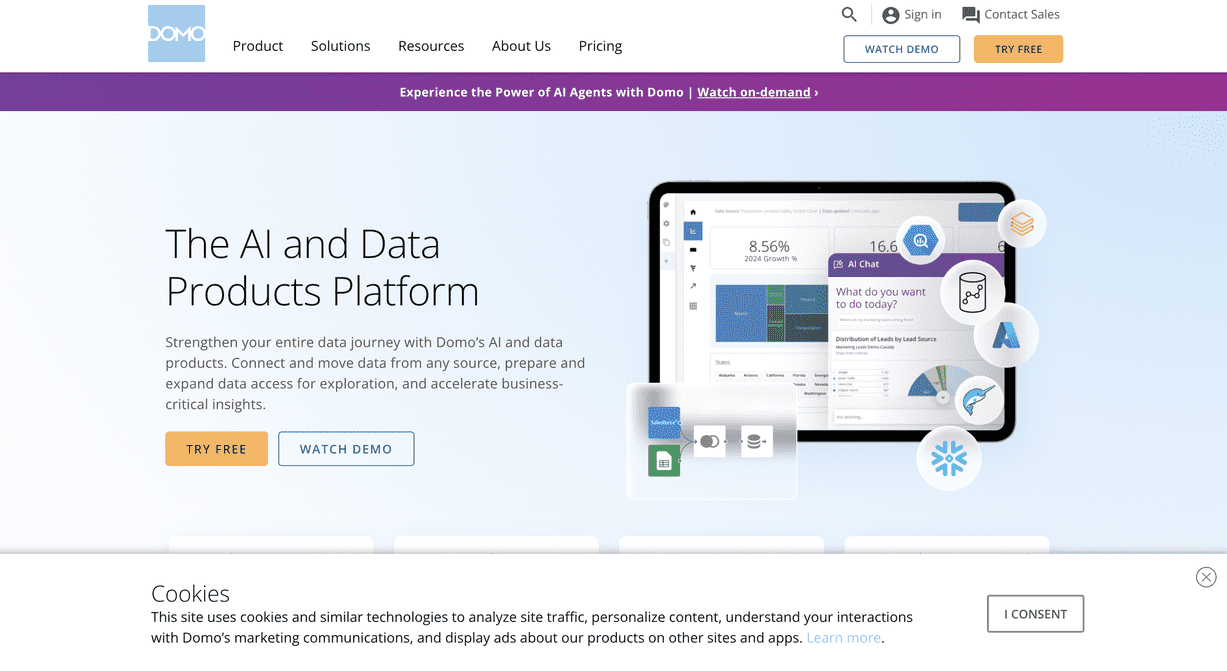Select the Alabama state chip

click(726, 375)
